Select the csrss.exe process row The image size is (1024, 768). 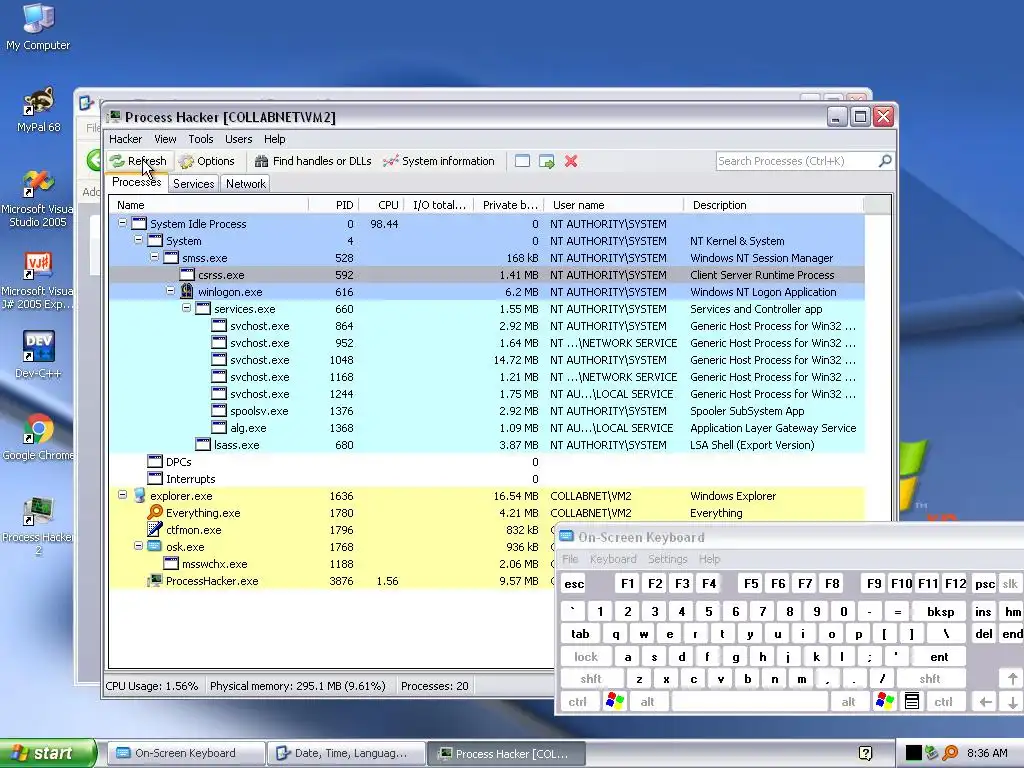click(487, 275)
